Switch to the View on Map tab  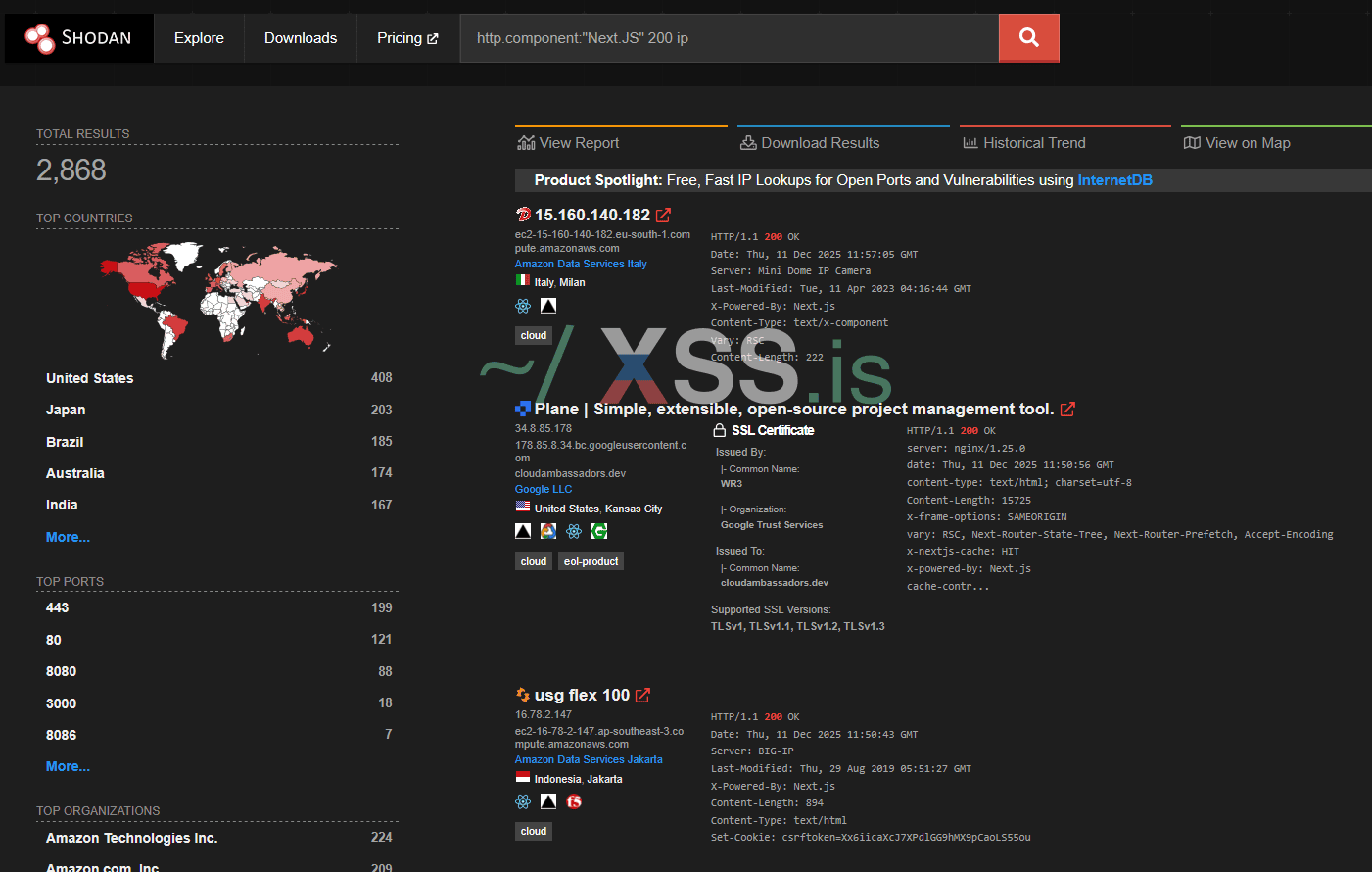(1276, 142)
